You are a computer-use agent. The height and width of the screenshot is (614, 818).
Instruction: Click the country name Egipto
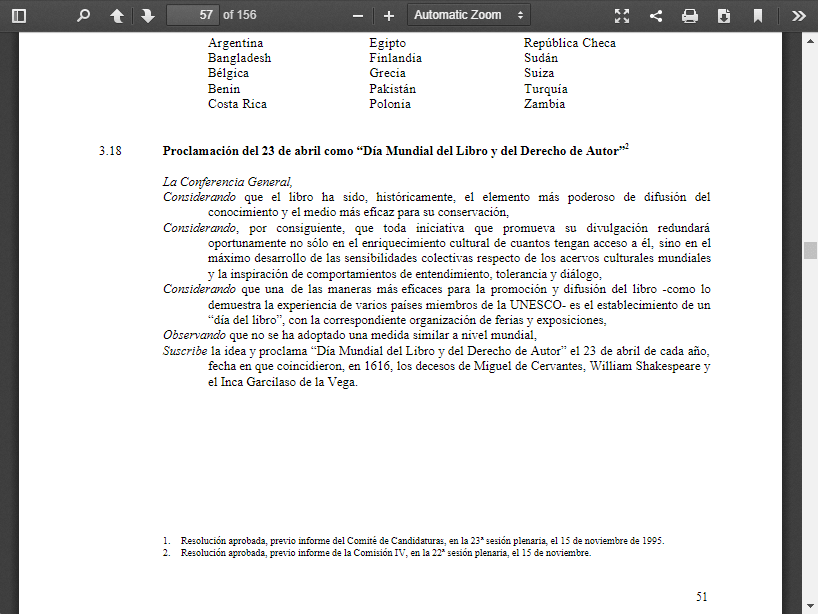(x=387, y=43)
